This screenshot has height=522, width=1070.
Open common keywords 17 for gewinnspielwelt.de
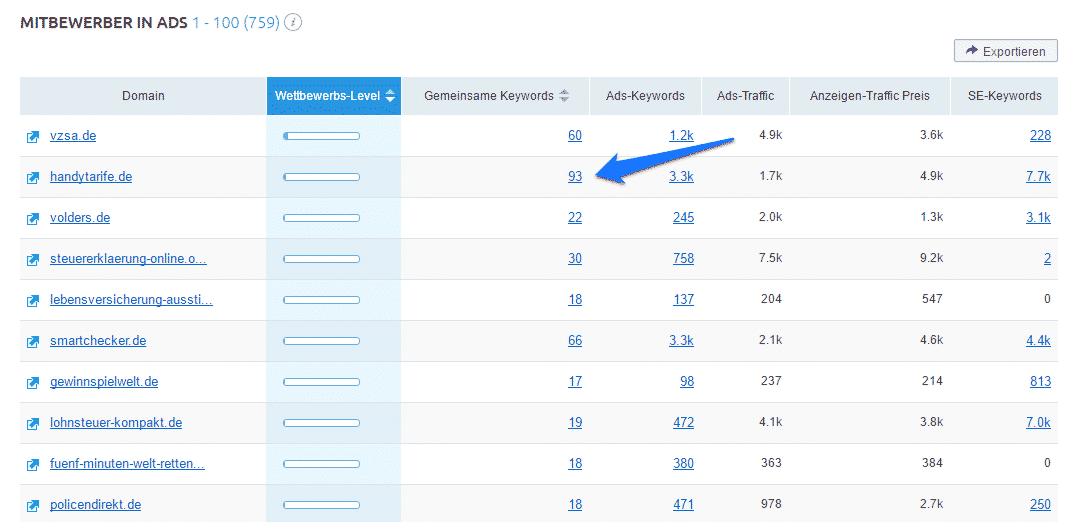[x=575, y=381]
